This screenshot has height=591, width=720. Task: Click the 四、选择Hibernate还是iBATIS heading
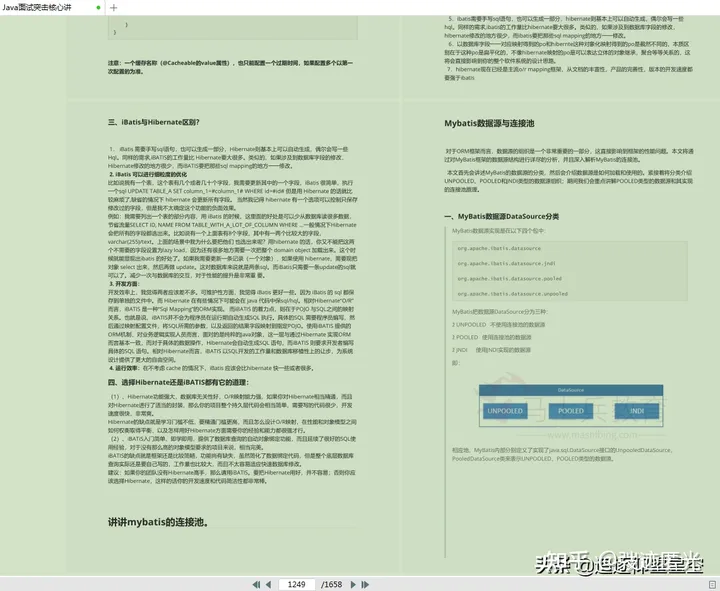[178, 382]
